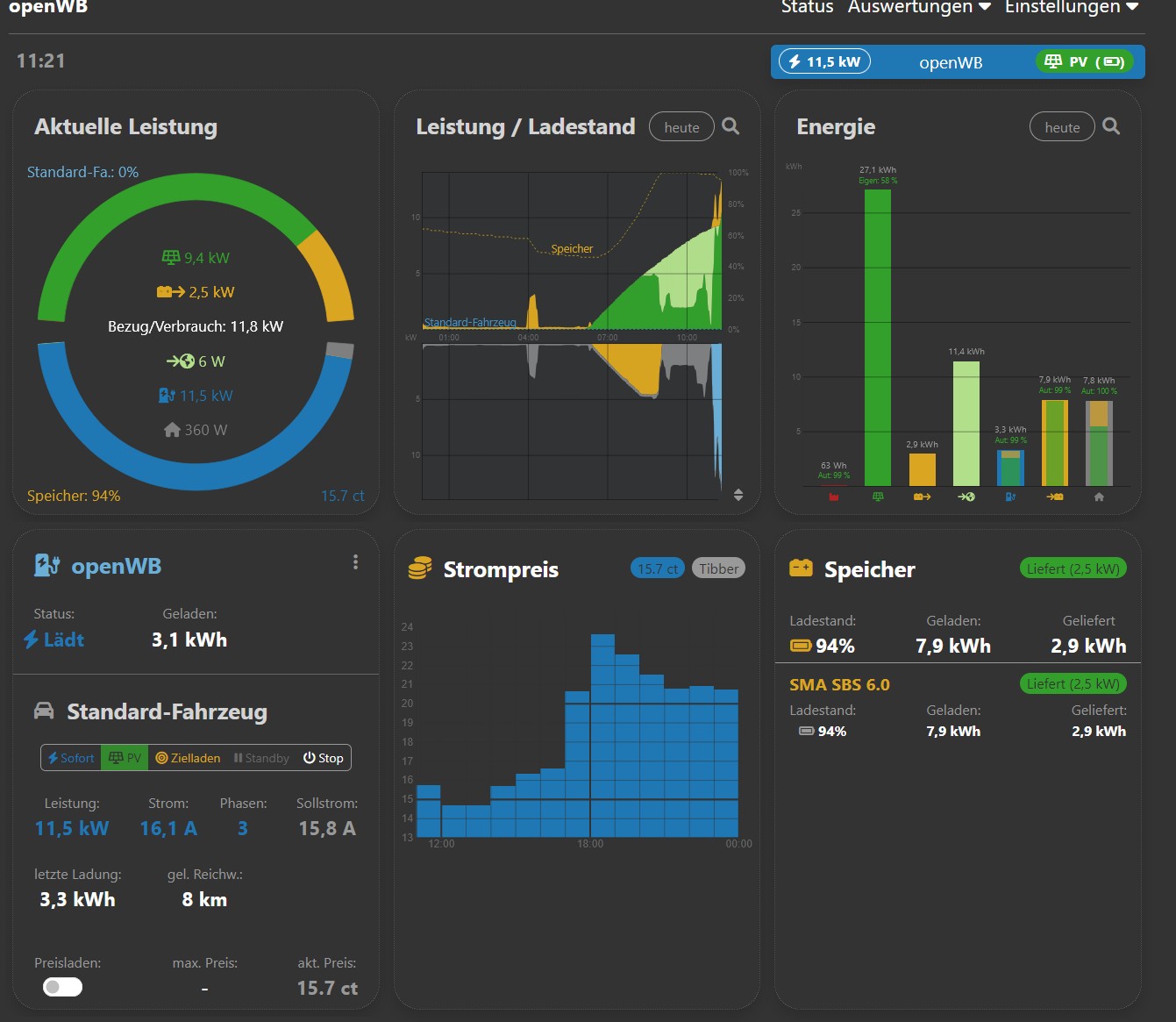
Task: Click the up/down arrows under the power graph
Action: coord(738,495)
